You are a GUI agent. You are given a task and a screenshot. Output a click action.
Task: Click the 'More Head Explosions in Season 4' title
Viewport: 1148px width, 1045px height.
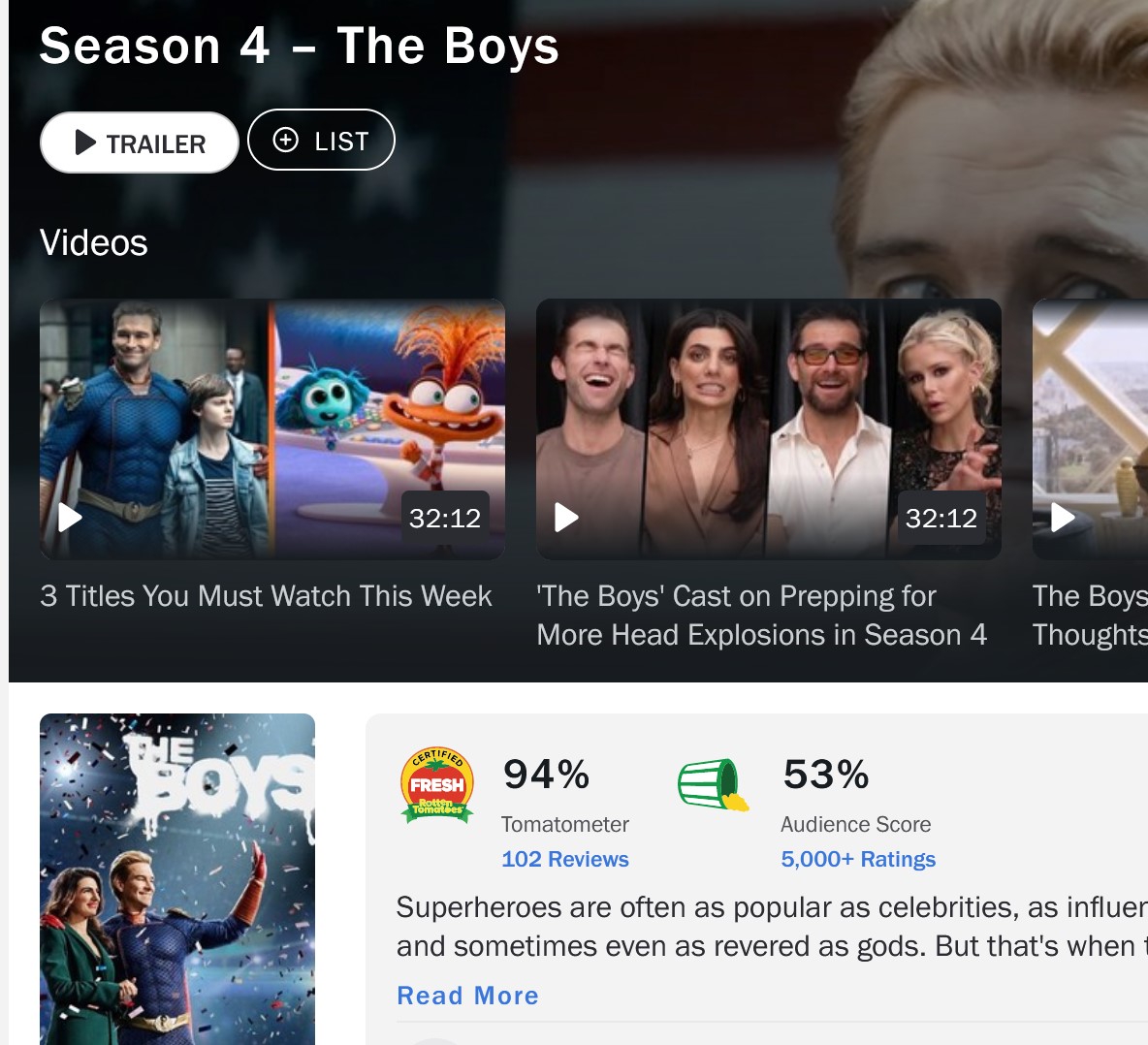click(x=761, y=634)
